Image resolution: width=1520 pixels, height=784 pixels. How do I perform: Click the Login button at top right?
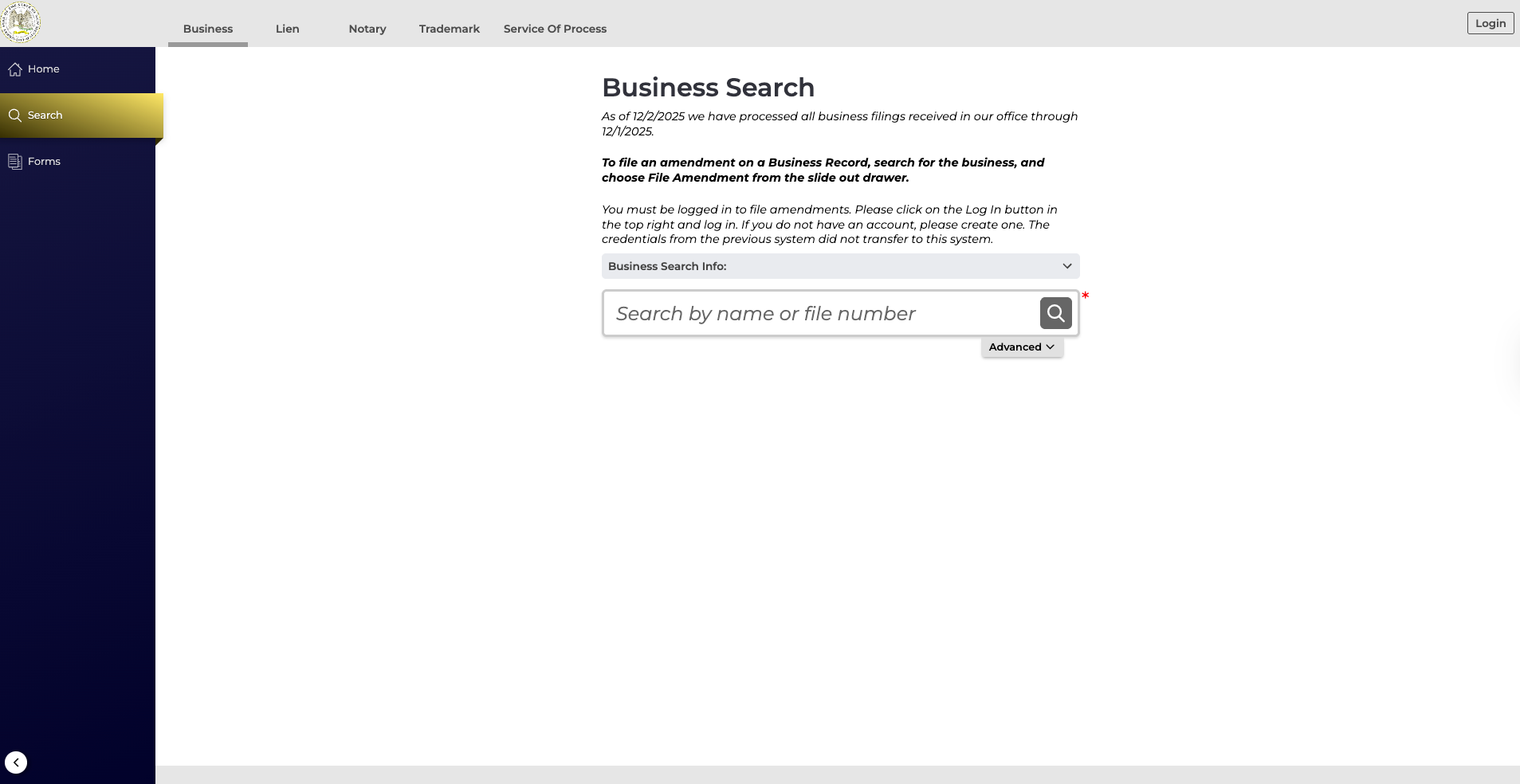(x=1490, y=23)
